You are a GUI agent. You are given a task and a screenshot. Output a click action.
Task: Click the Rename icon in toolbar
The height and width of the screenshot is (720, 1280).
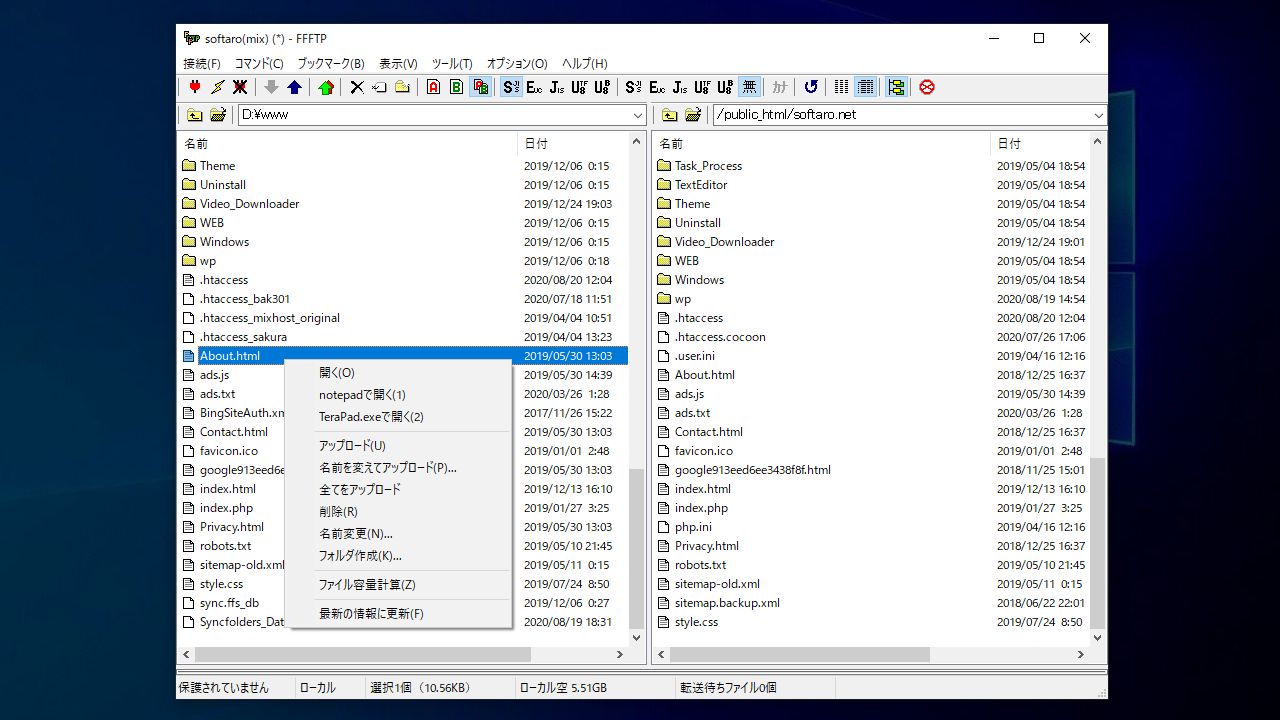click(x=379, y=87)
